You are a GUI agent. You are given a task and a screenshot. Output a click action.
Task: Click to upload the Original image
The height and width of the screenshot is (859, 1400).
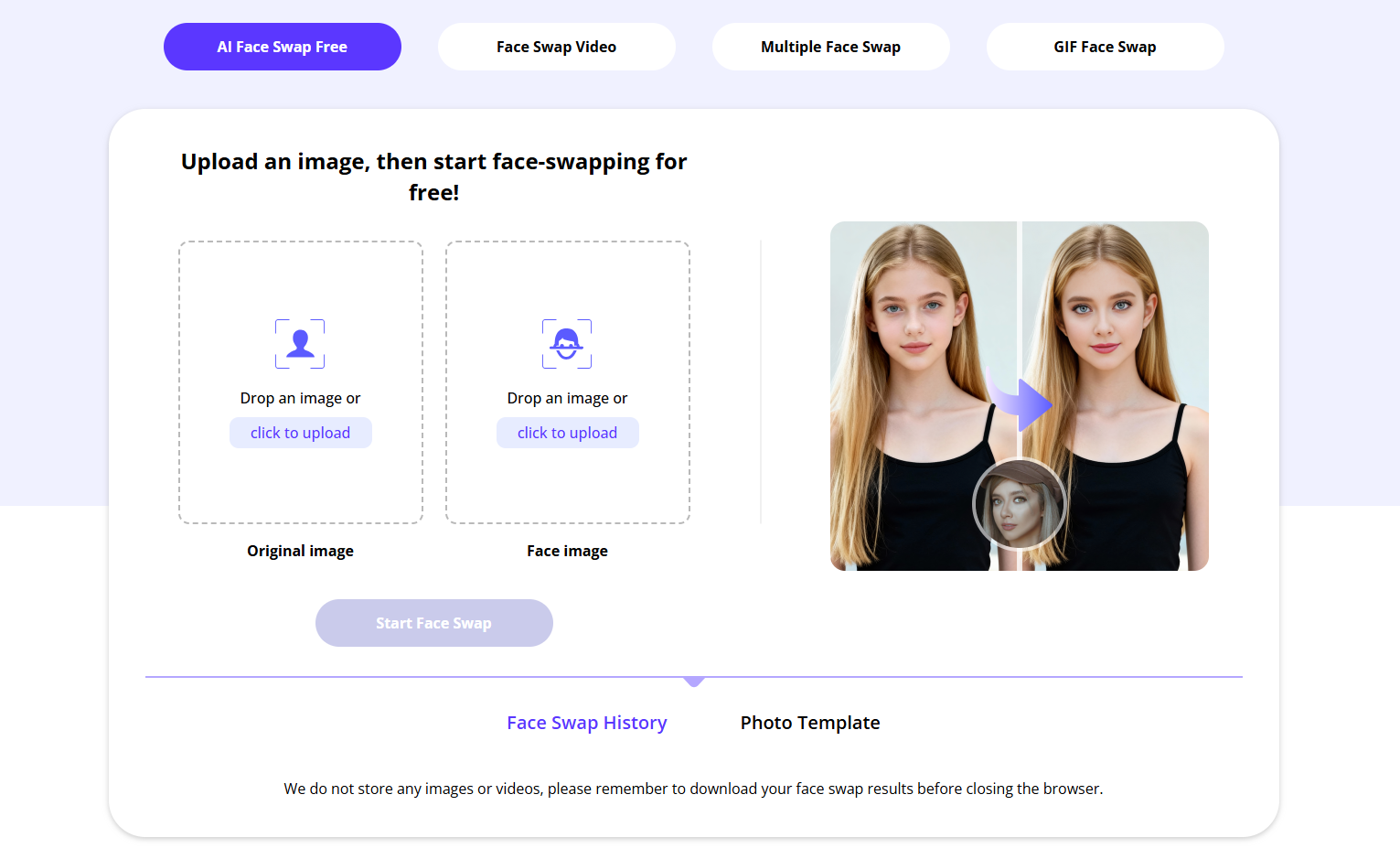(x=300, y=432)
